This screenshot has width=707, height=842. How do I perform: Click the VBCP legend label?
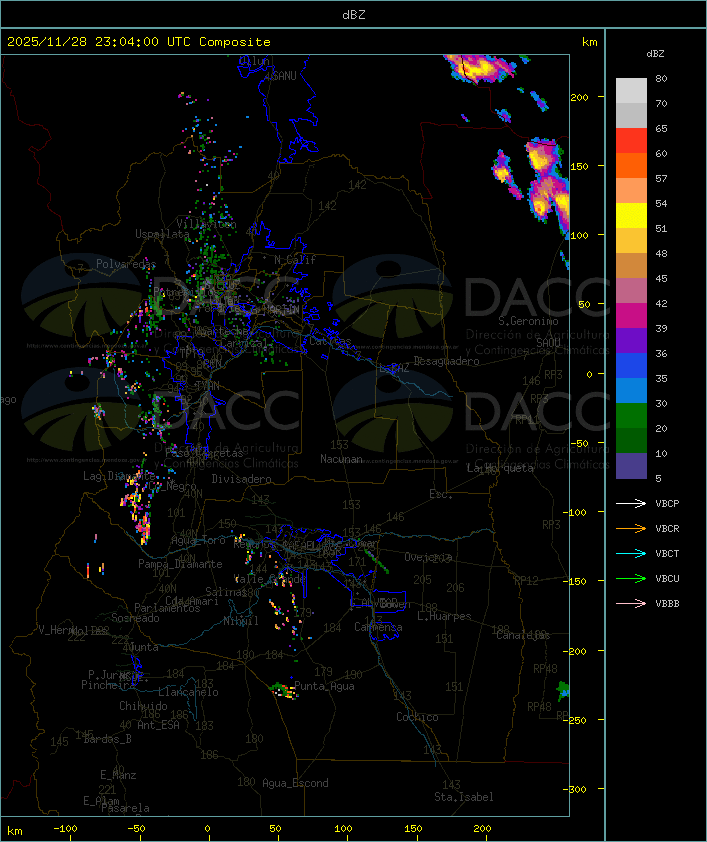[x=667, y=504]
